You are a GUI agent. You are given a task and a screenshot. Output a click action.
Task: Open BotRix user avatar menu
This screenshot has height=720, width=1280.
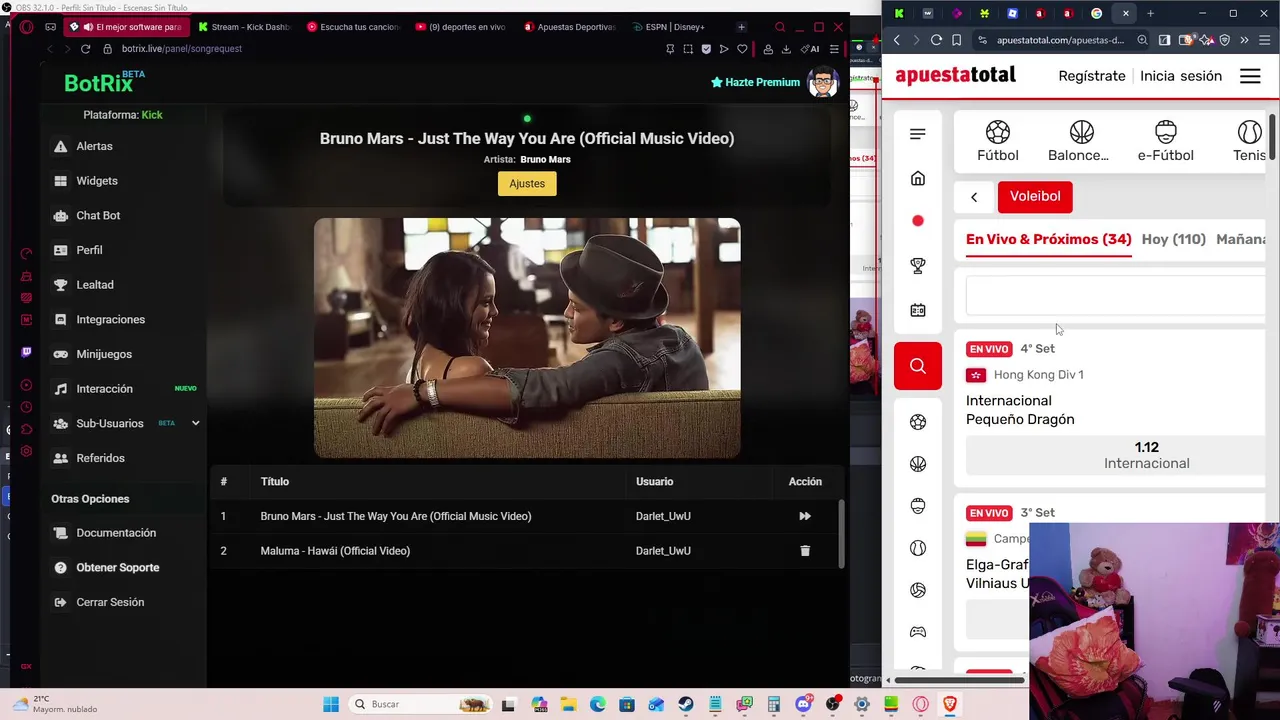pos(822,82)
